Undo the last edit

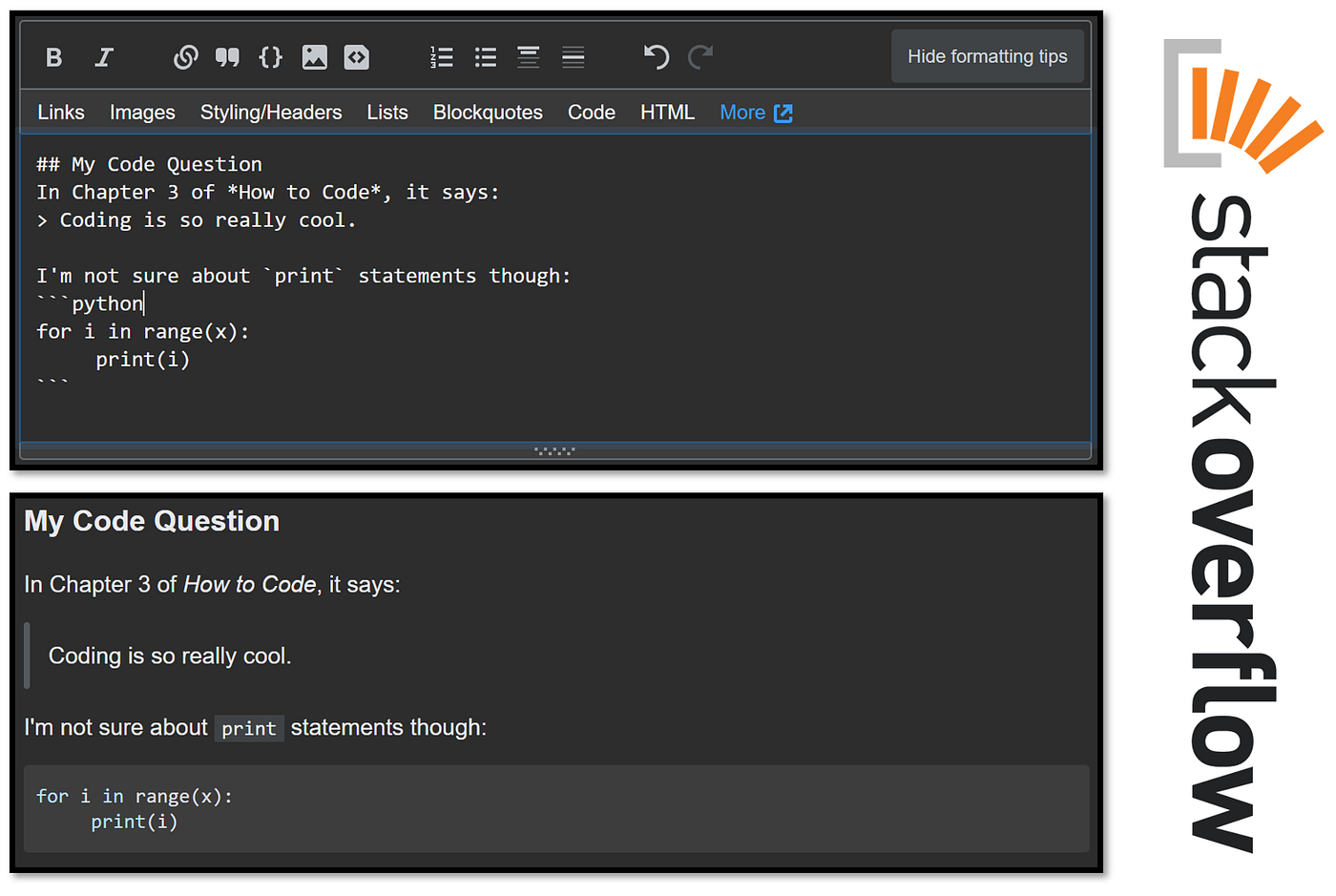(656, 56)
